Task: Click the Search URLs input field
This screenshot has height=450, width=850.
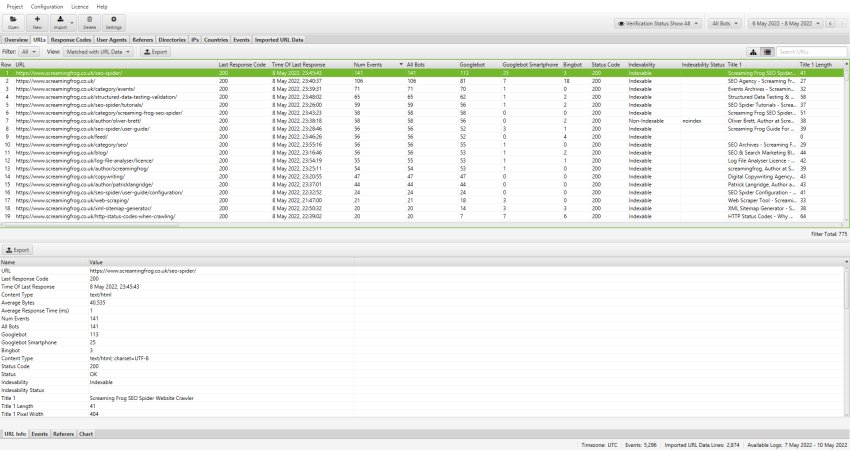Action: (x=812, y=52)
